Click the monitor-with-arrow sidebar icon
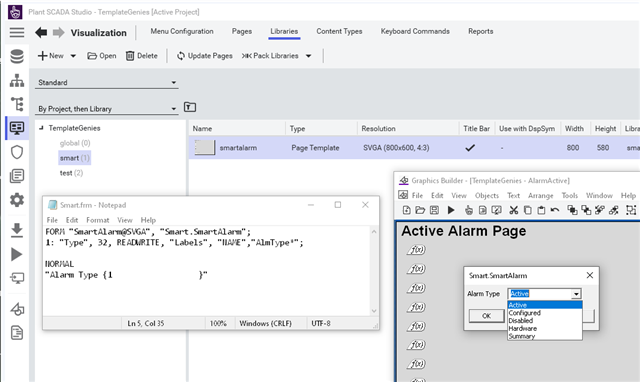Screen dimensions: 640x382 (17, 278)
